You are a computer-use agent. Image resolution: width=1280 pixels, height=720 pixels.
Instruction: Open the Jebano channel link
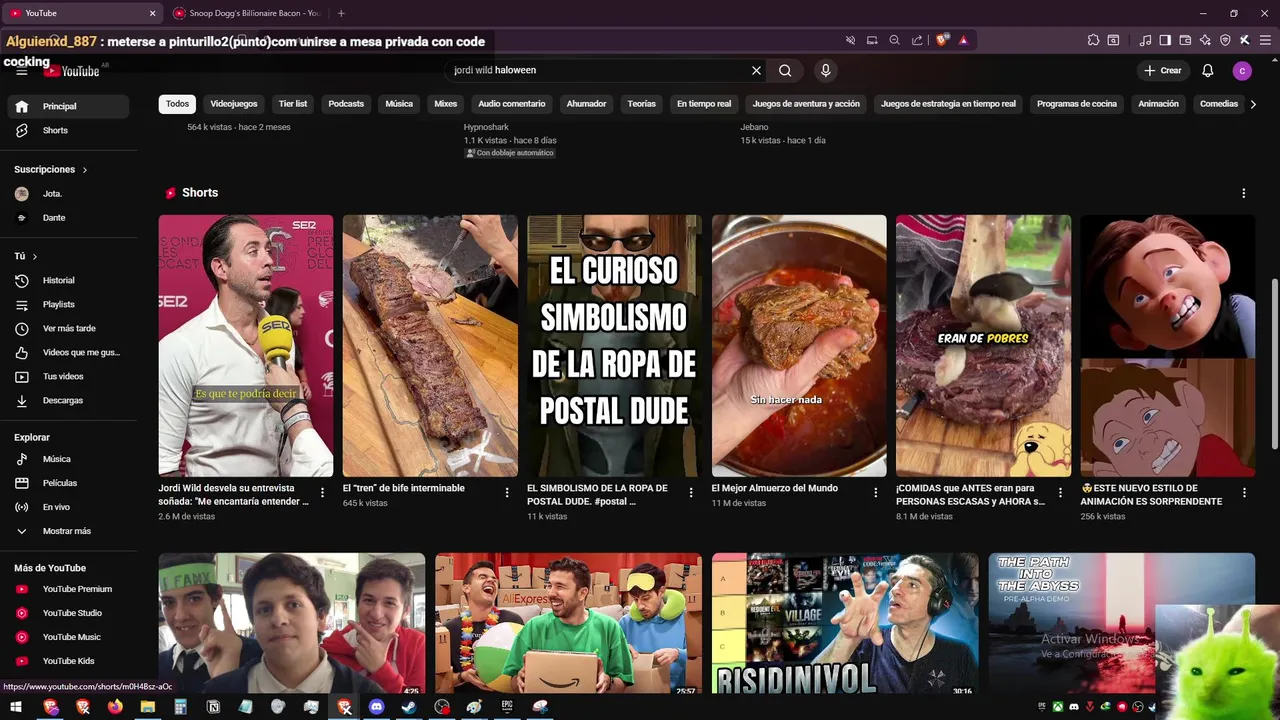tap(754, 127)
